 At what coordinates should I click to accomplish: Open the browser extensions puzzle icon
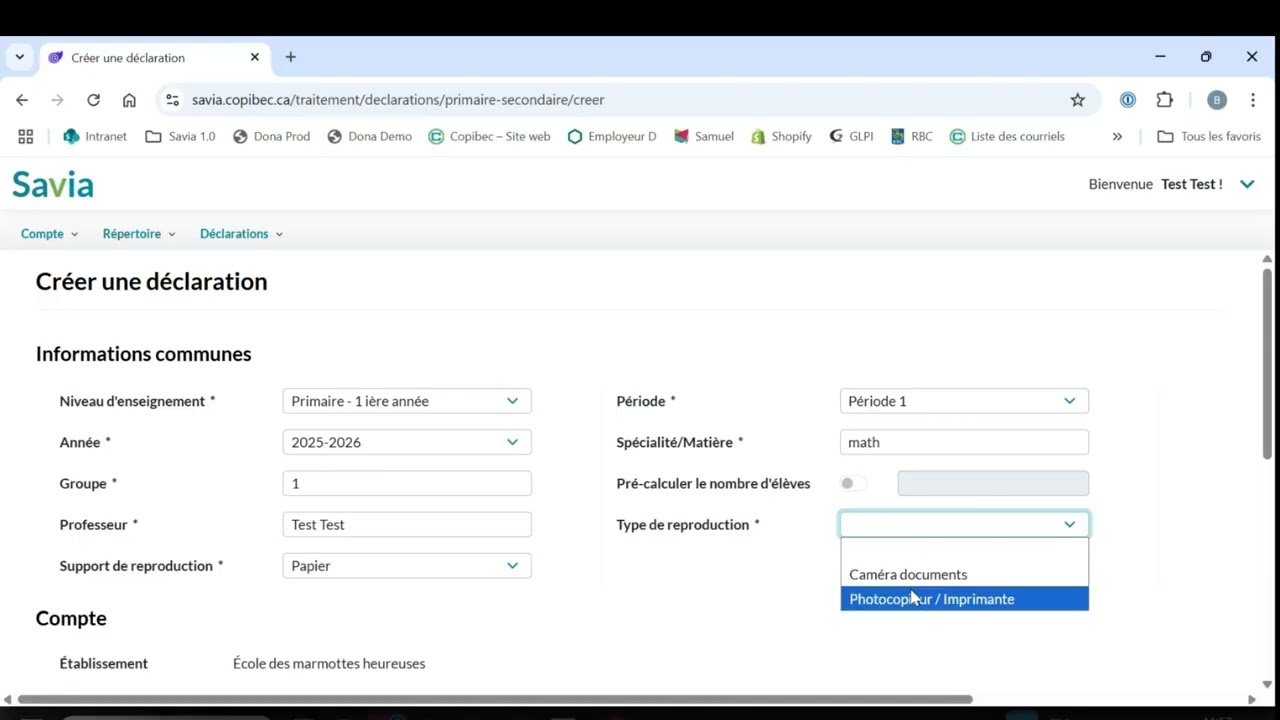1164,100
